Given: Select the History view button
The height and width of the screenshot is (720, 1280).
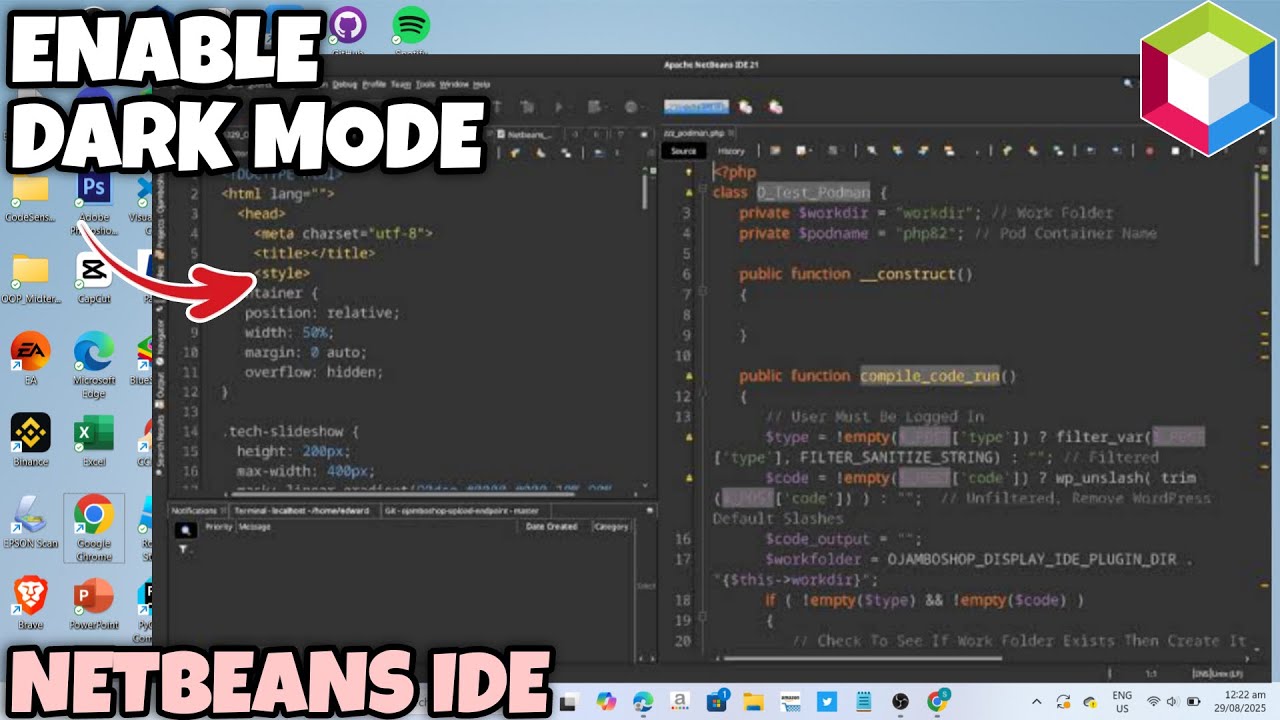Looking at the screenshot, I should 731,151.
